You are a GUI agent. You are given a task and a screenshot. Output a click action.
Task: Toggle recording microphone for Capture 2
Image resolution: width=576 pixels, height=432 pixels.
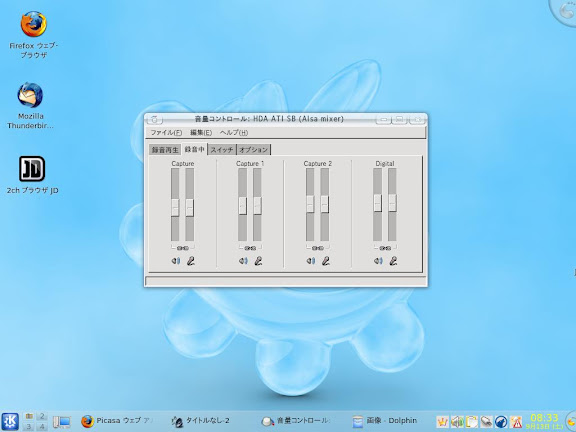[x=325, y=261]
